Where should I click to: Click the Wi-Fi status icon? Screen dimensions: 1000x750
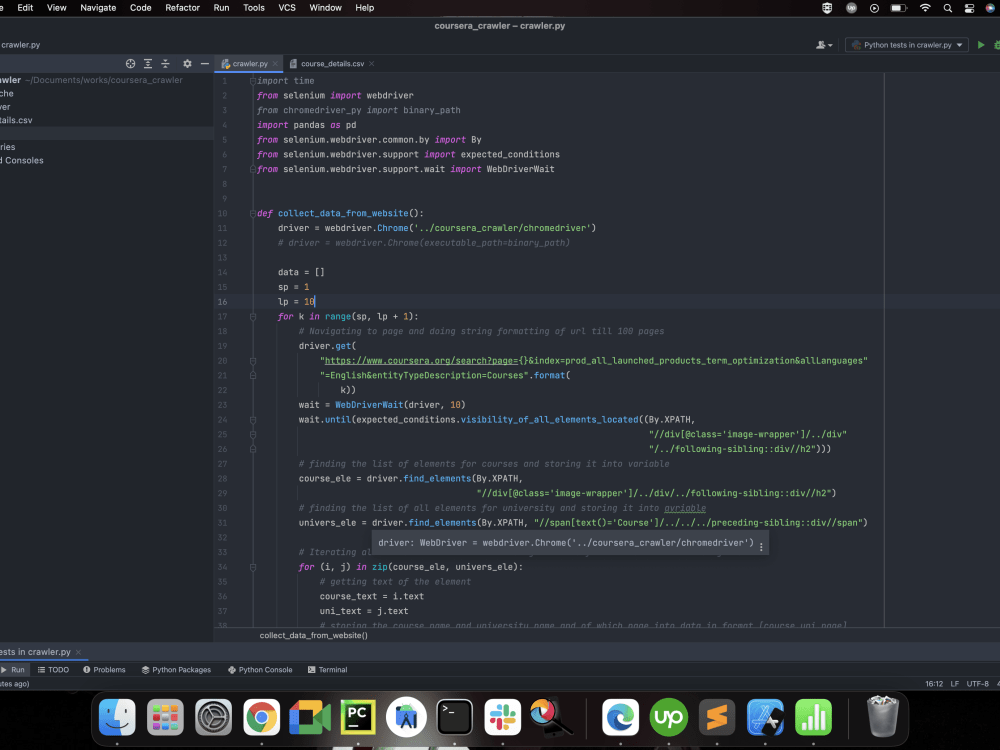(x=925, y=8)
